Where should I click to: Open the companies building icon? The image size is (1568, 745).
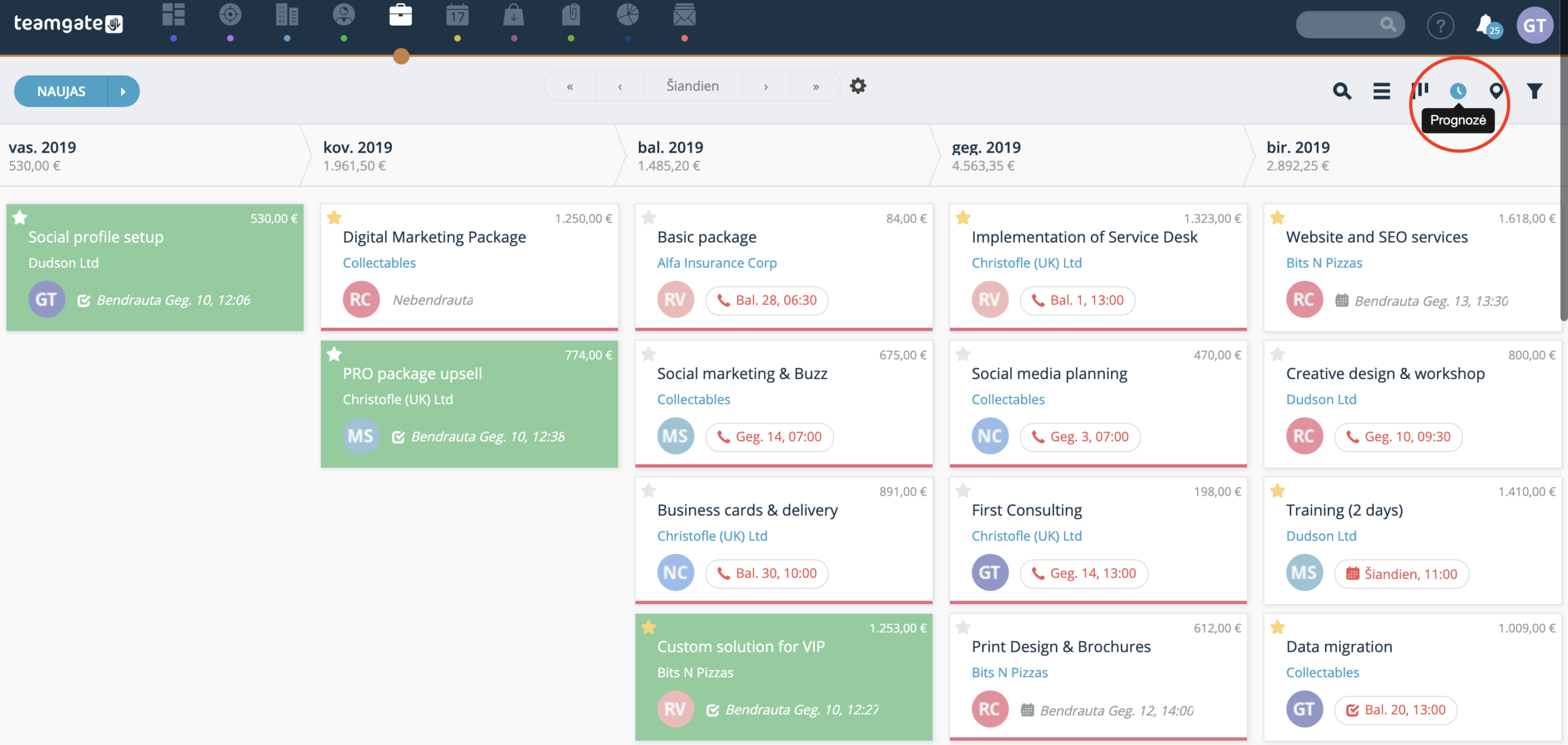(x=287, y=15)
